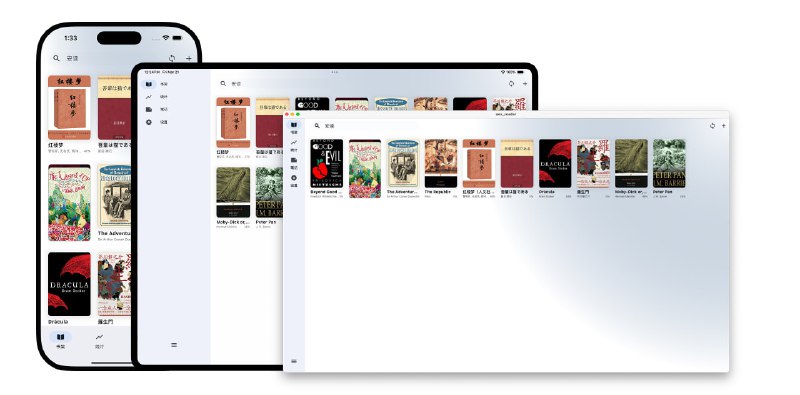Click search magnifier on tablet
Image resolution: width=800 pixels, height=395 pixels.
coord(223,83)
